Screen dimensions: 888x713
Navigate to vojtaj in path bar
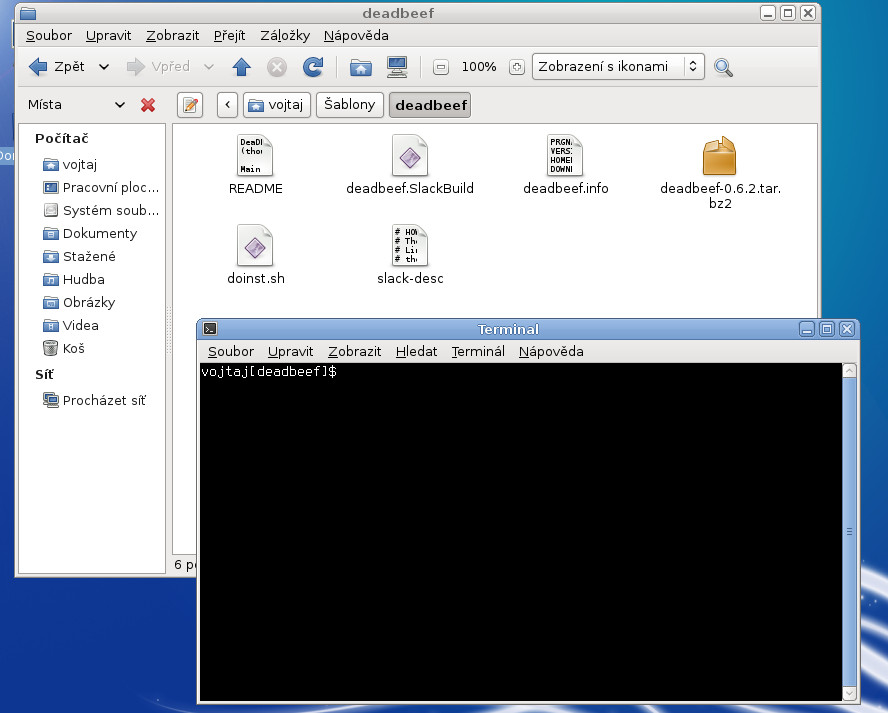277,105
